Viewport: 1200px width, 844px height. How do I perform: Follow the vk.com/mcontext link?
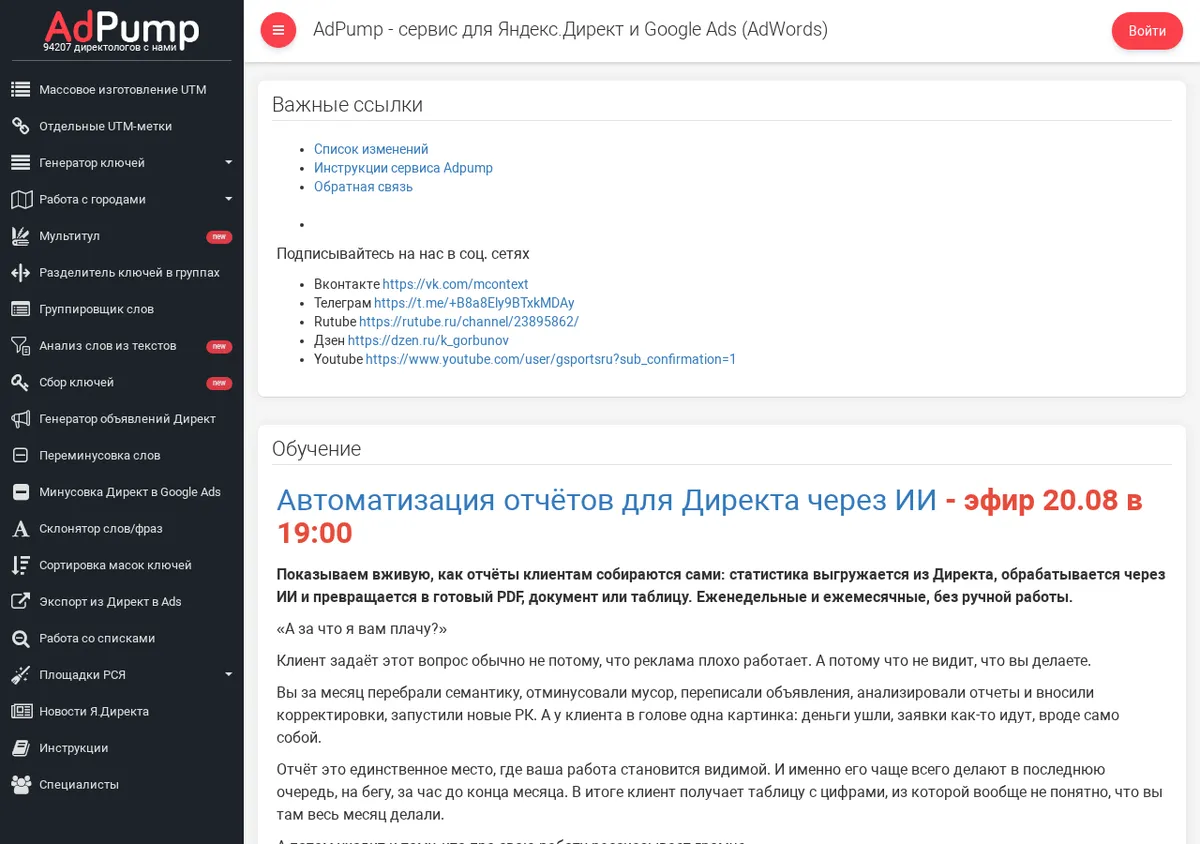pos(455,284)
